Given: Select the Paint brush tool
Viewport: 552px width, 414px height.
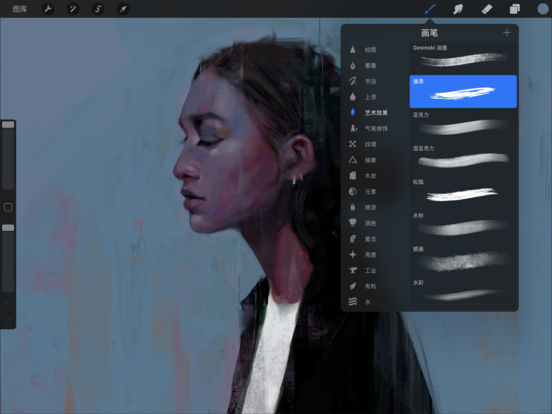Looking at the screenshot, I should click(430, 9).
